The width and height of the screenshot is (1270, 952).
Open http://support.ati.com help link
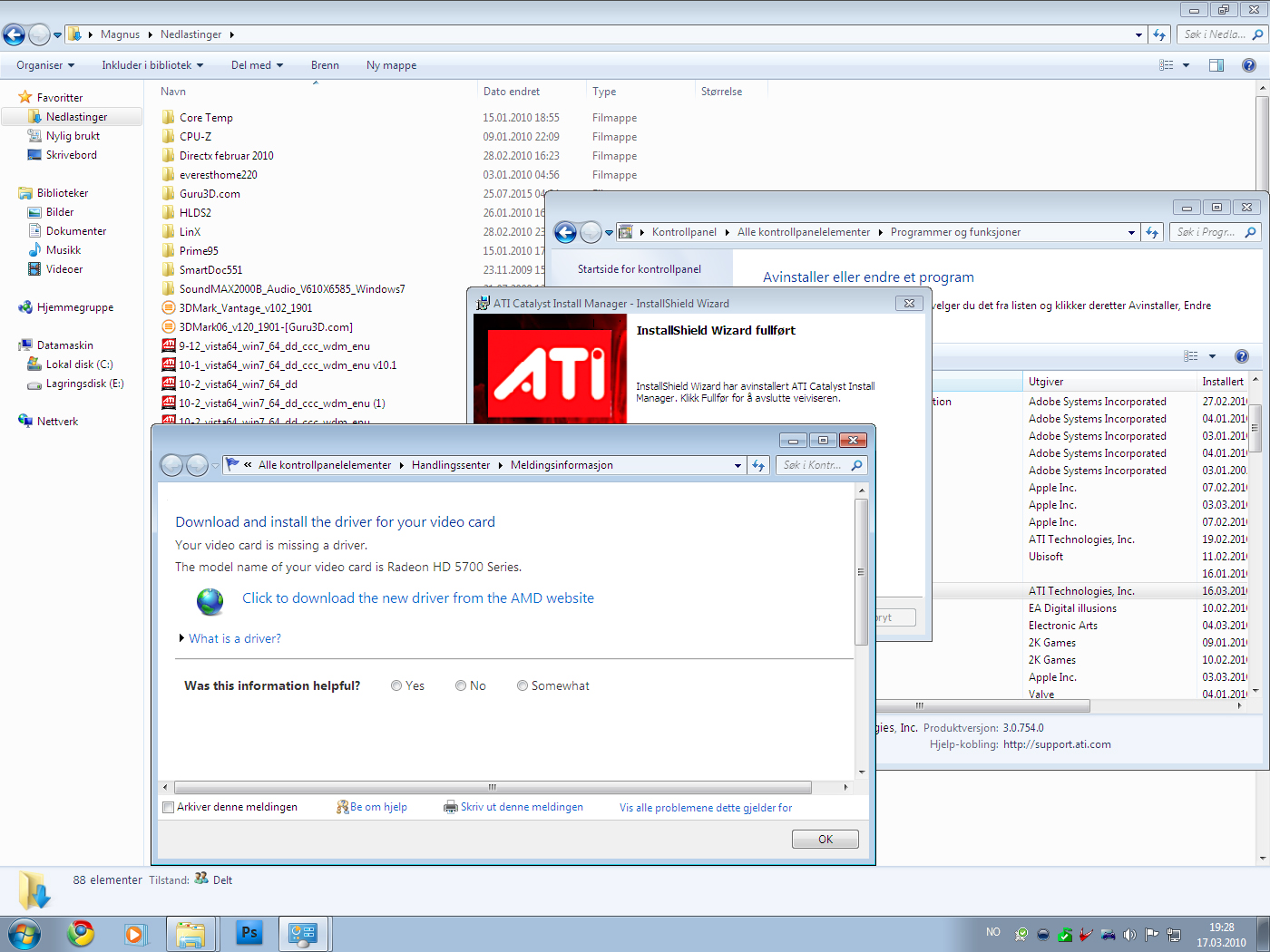tap(1057, 744)
